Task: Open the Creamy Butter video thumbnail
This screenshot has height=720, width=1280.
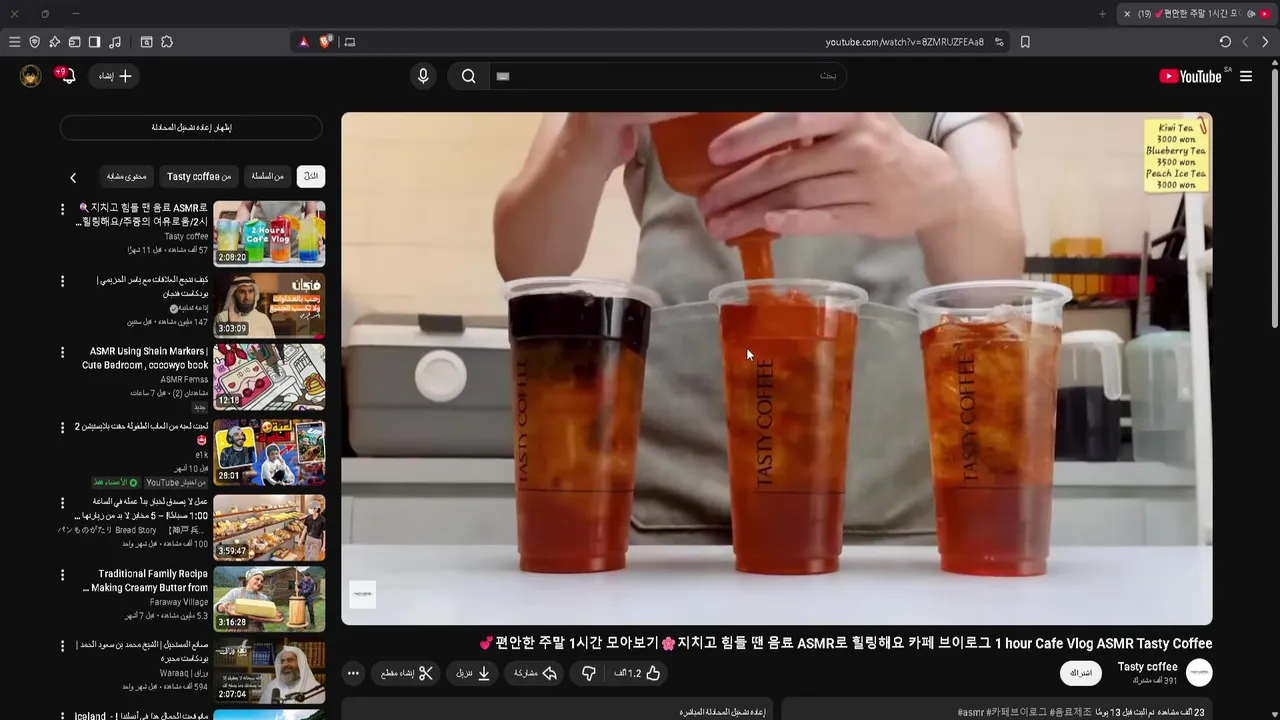Action: (x=269, y=599)
